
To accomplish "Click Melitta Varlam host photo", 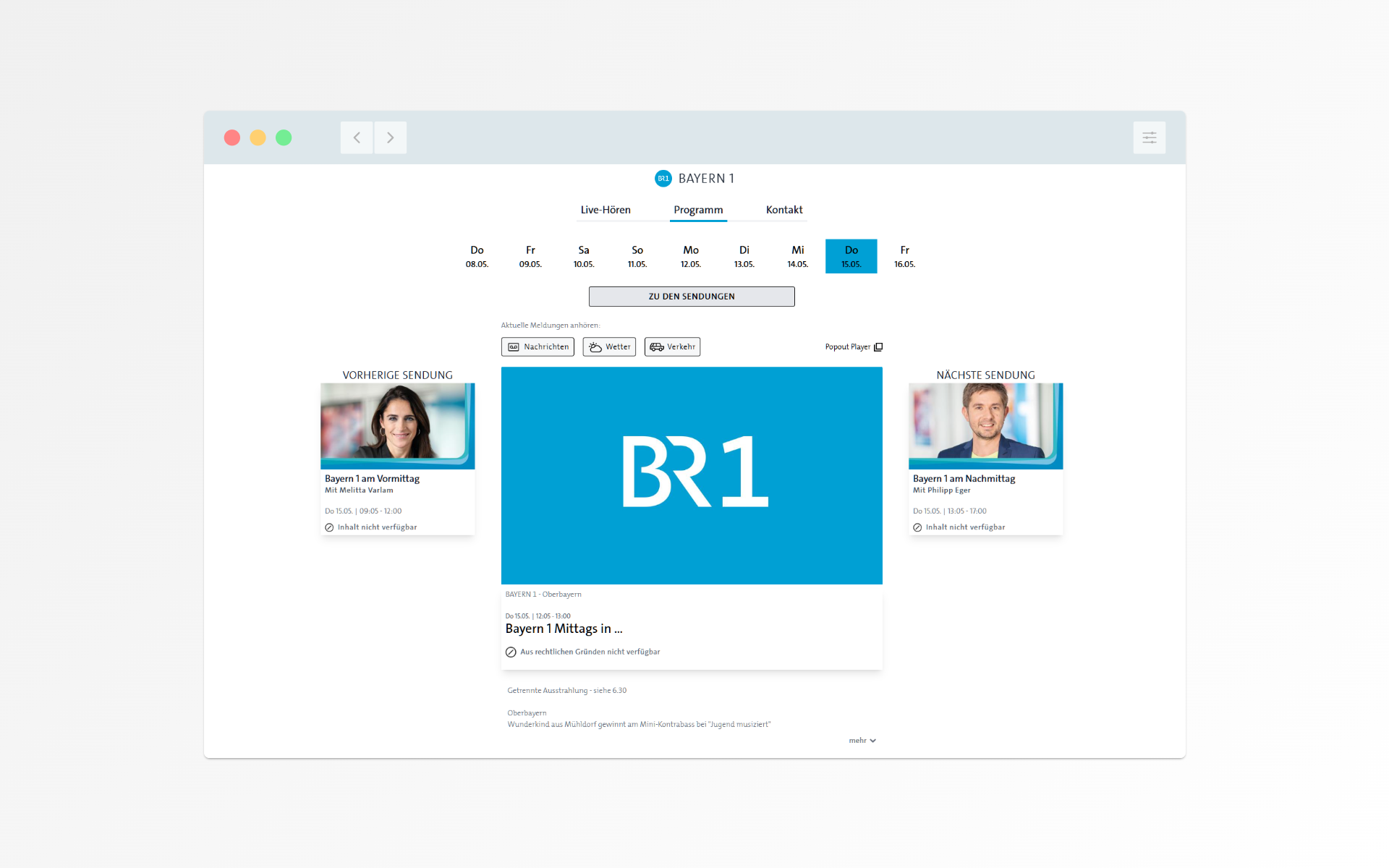I will [x=398, y=426].
